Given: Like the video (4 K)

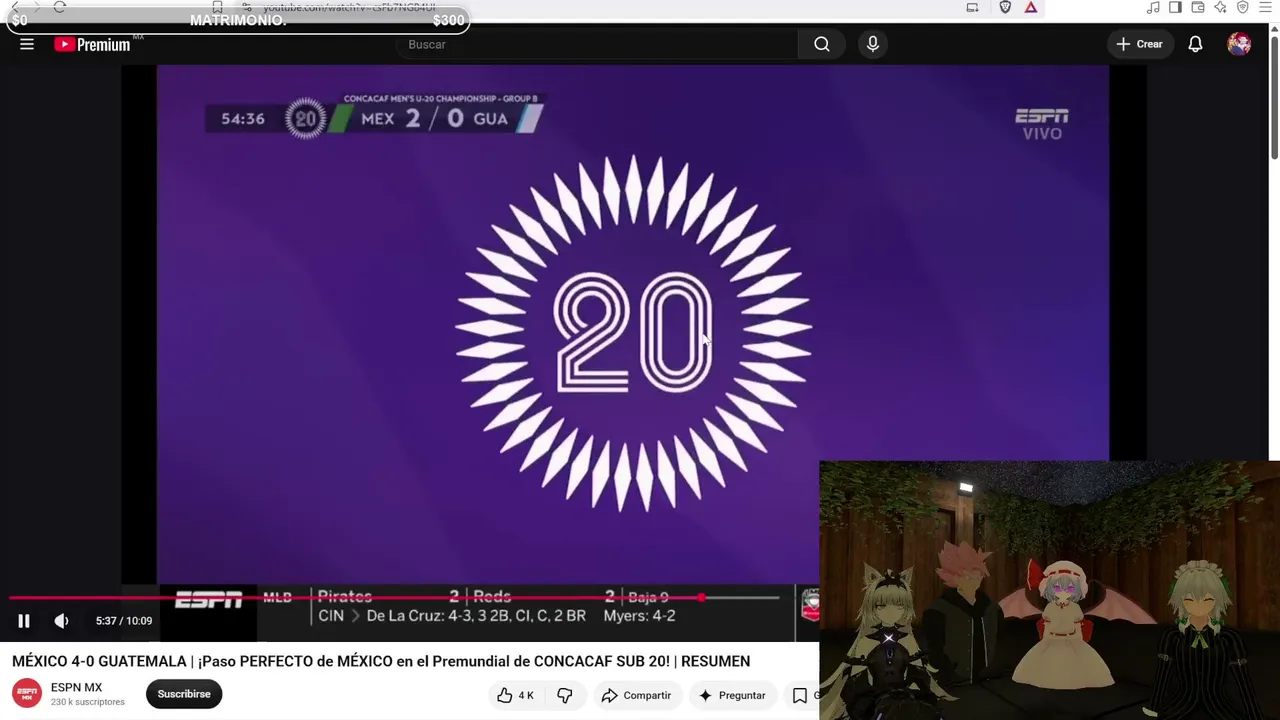Looking at the screenshot, I should 516,695.
